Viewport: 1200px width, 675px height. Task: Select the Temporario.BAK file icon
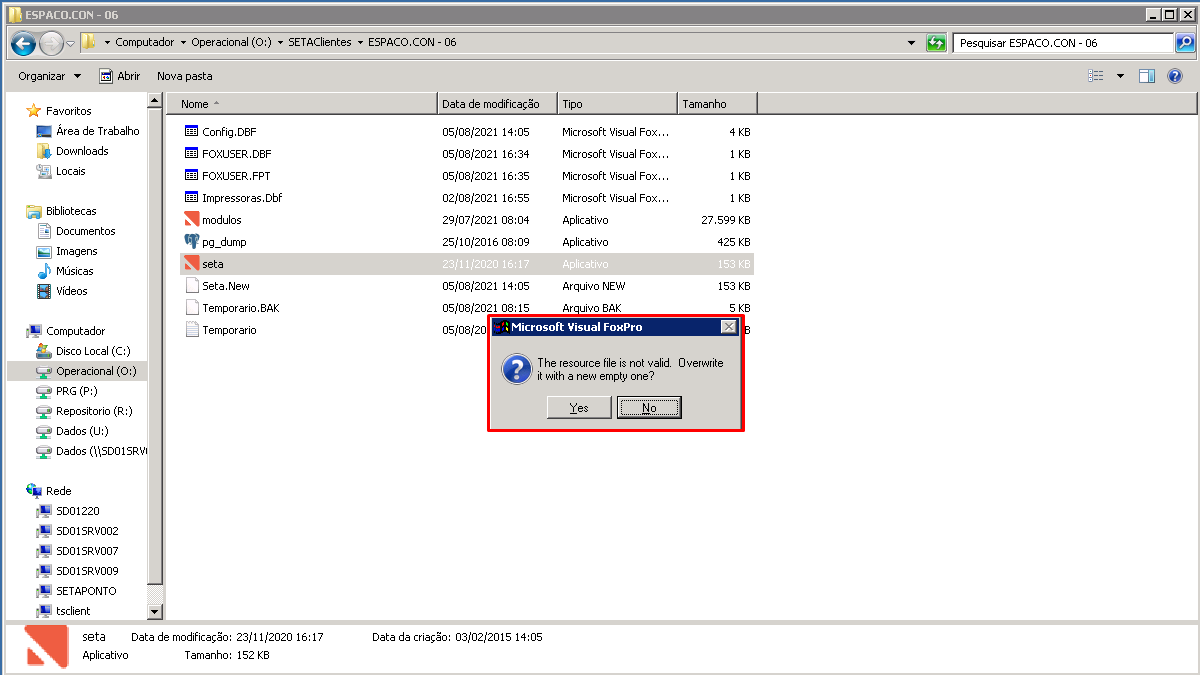coord(192,308)
